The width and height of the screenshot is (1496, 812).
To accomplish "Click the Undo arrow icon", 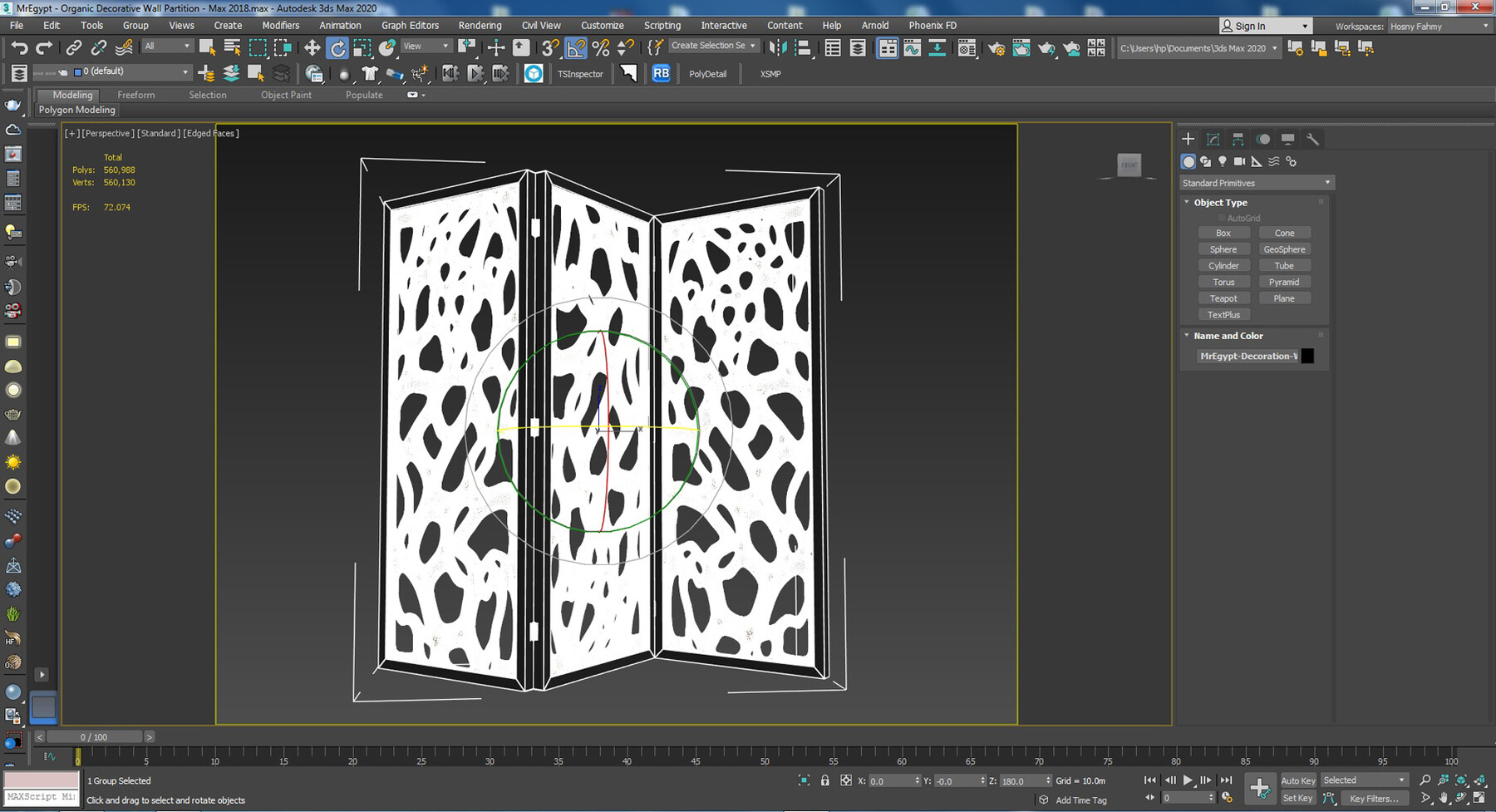I will coord(19,48).
